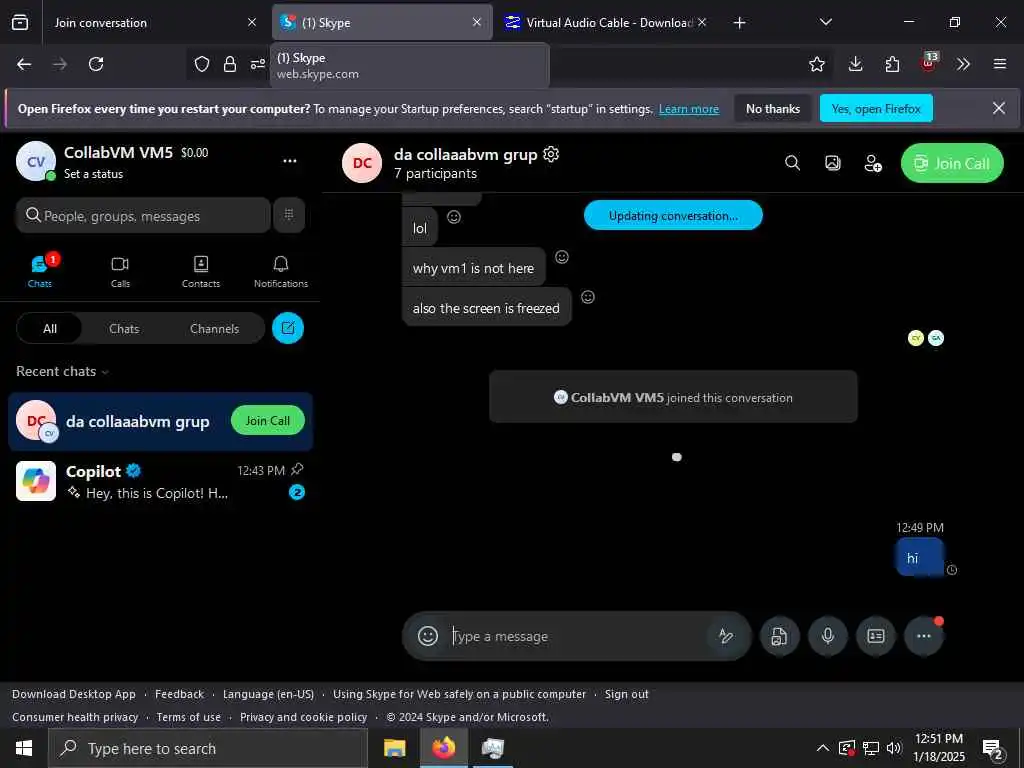This screenshot has height=768, width=1024.
Task: Select the Channels filter pill
Action: click(x=214, y=328)
